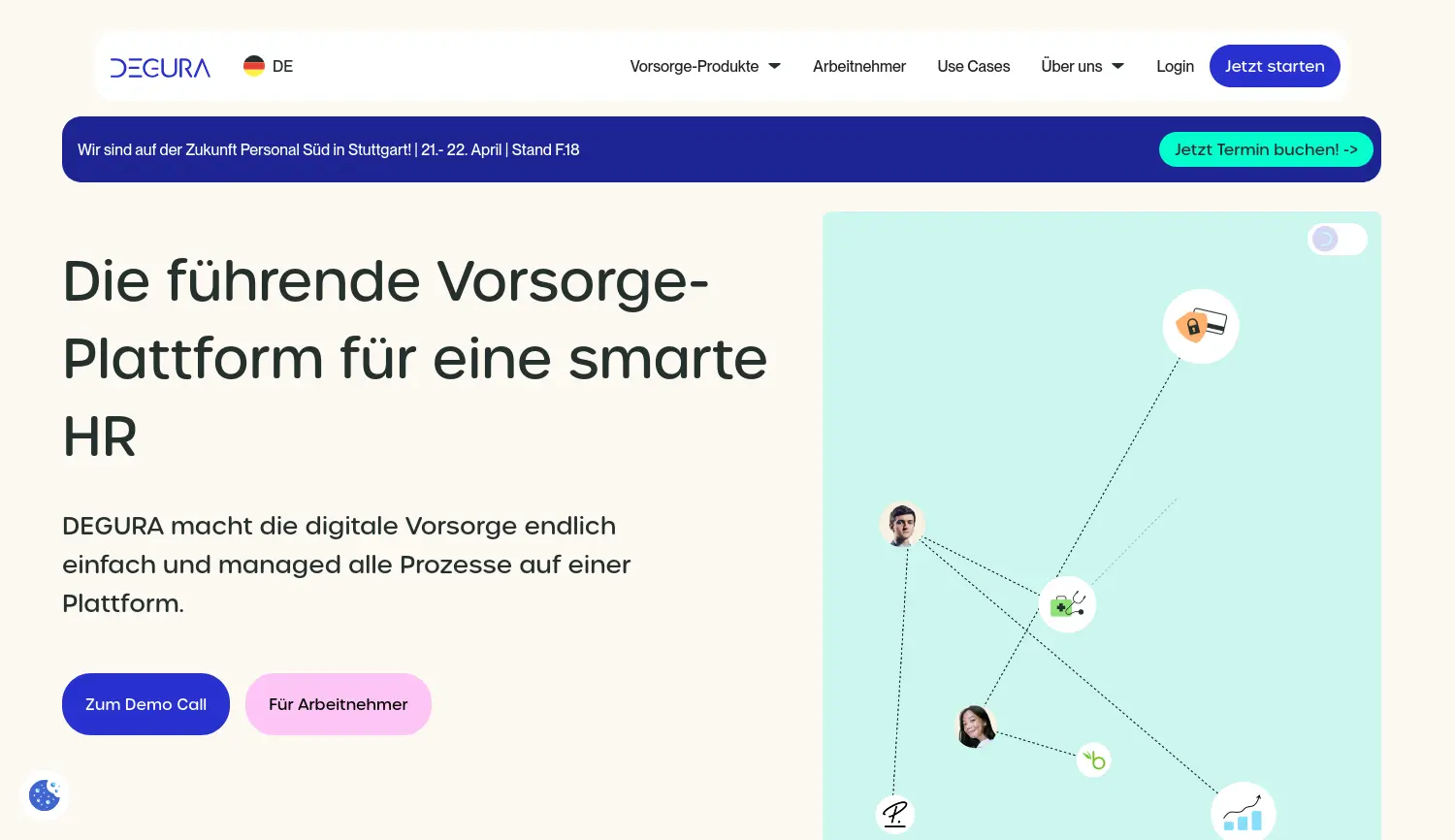Open the cookie settings icon
Screen dimensions: 1455x840
click(x=45, y=795)
